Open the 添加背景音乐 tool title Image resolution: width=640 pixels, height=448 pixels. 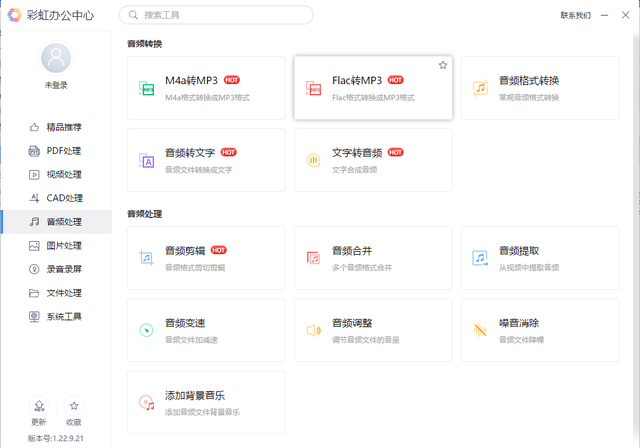(x=195, y=395)
